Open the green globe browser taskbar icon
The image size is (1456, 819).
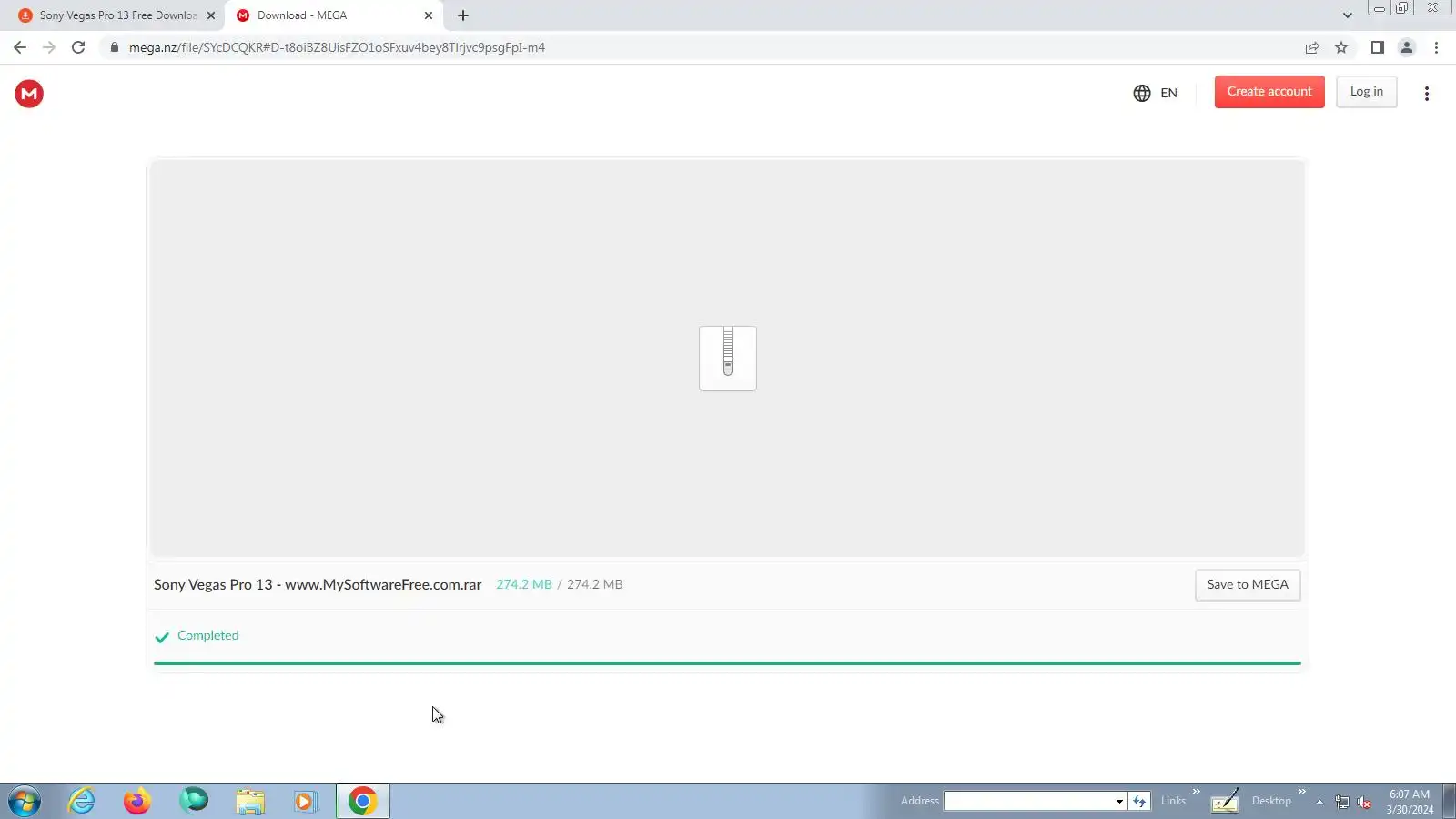193,801
